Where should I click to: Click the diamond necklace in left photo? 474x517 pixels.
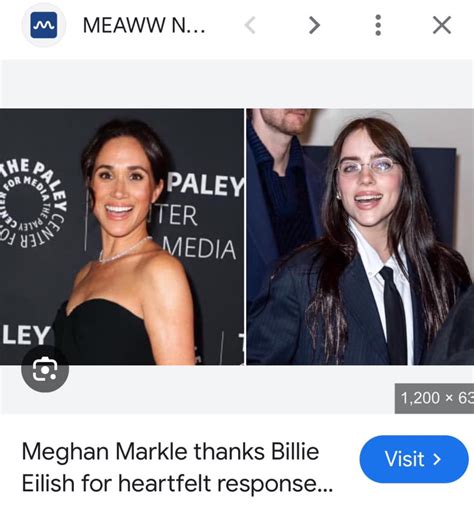click(124, 250)
